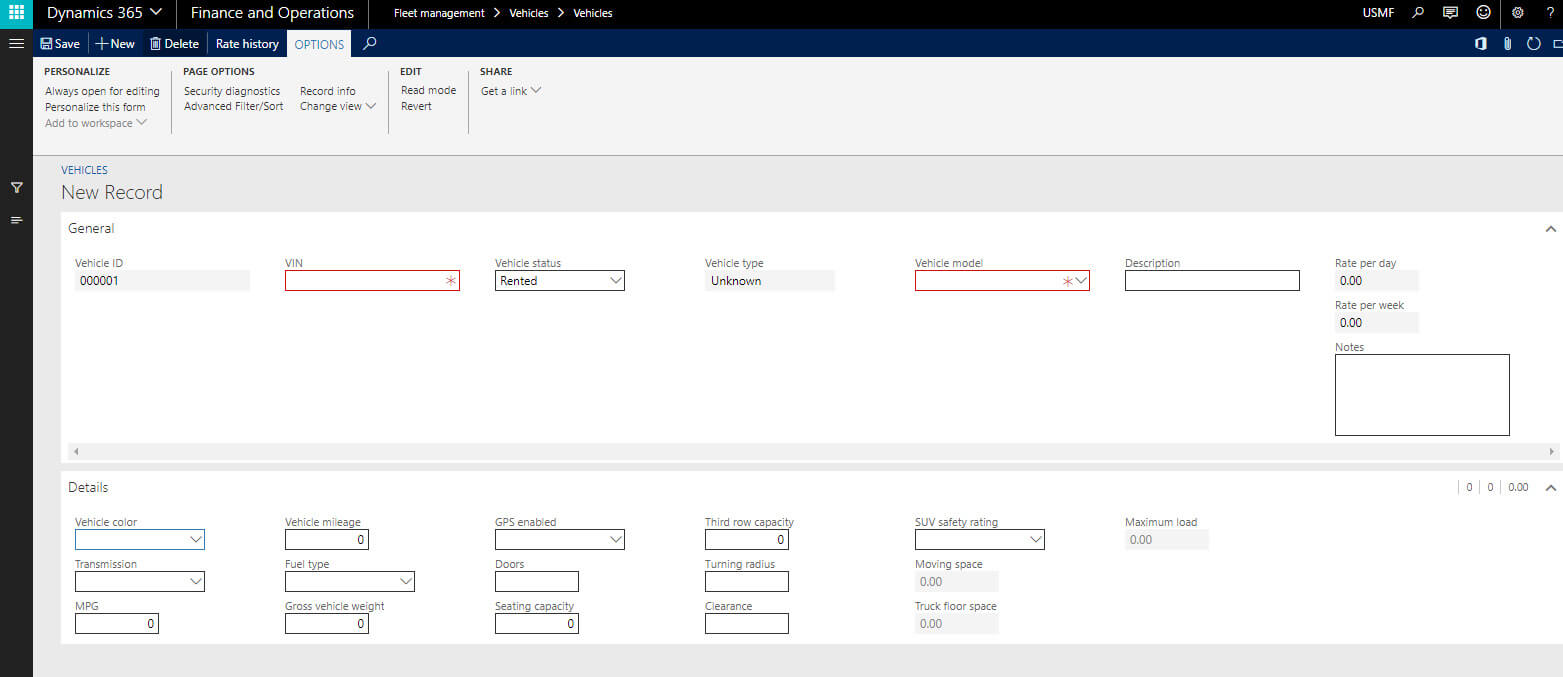
Task: Show the list pane icon
Action: tap(16, 219)
